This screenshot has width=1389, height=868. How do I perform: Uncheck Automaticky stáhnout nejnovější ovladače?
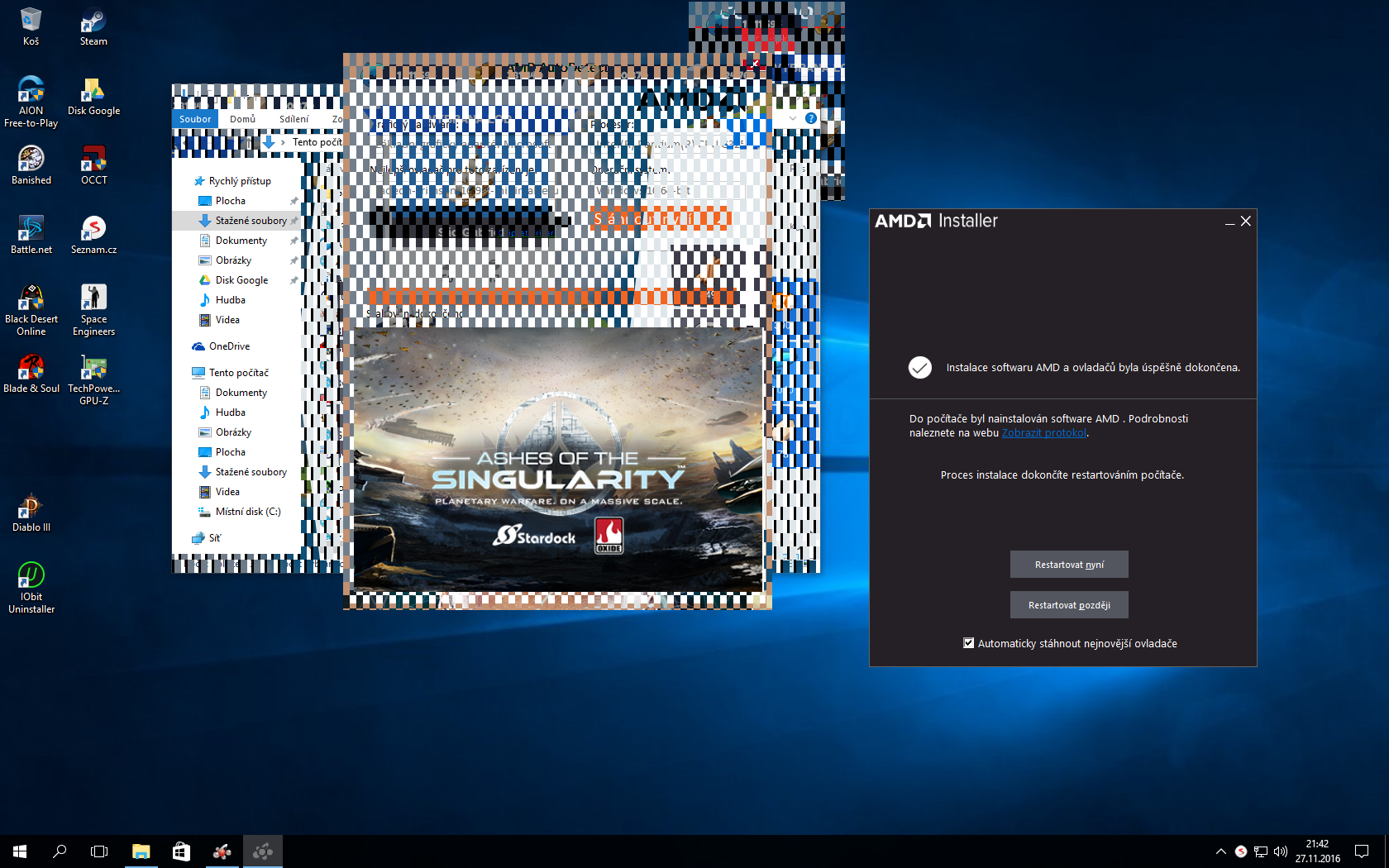(x=968, y=643)
